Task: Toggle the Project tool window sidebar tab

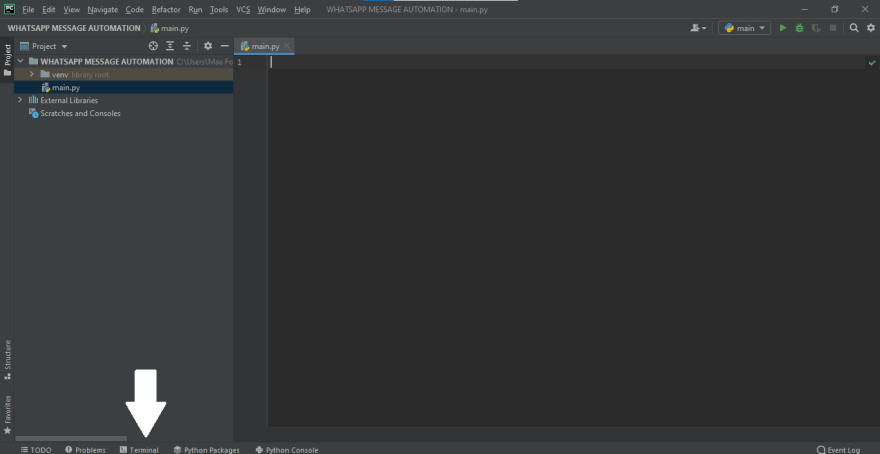Action: [7, 61]
